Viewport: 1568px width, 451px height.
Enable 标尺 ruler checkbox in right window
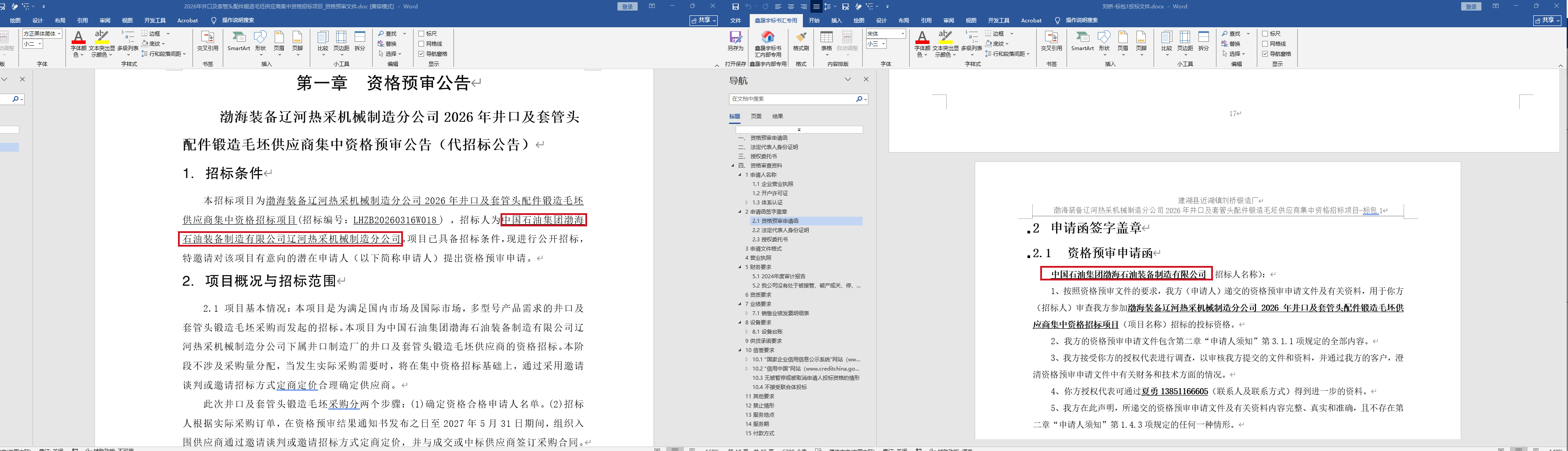click(1265, 33)
